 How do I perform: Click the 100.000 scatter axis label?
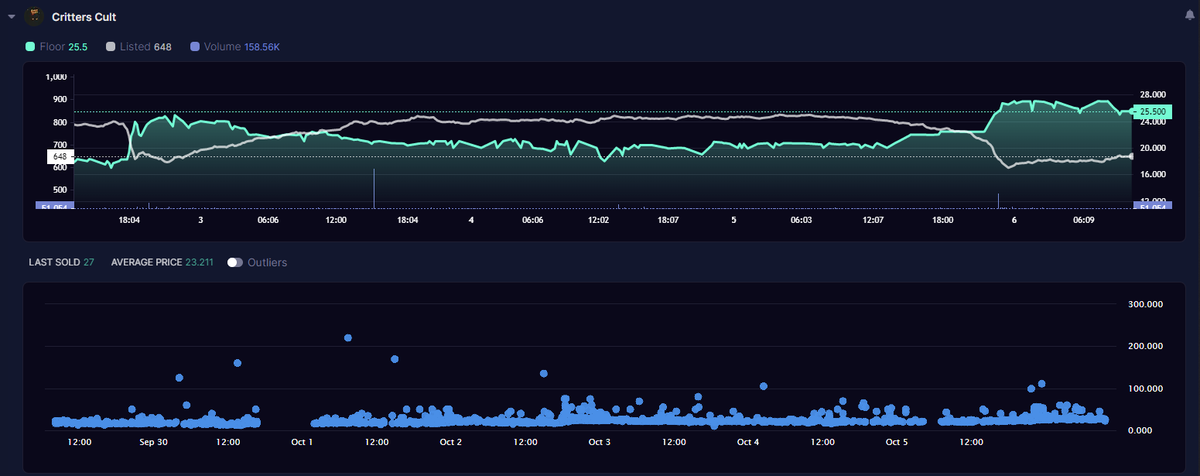click(1146, 388)
